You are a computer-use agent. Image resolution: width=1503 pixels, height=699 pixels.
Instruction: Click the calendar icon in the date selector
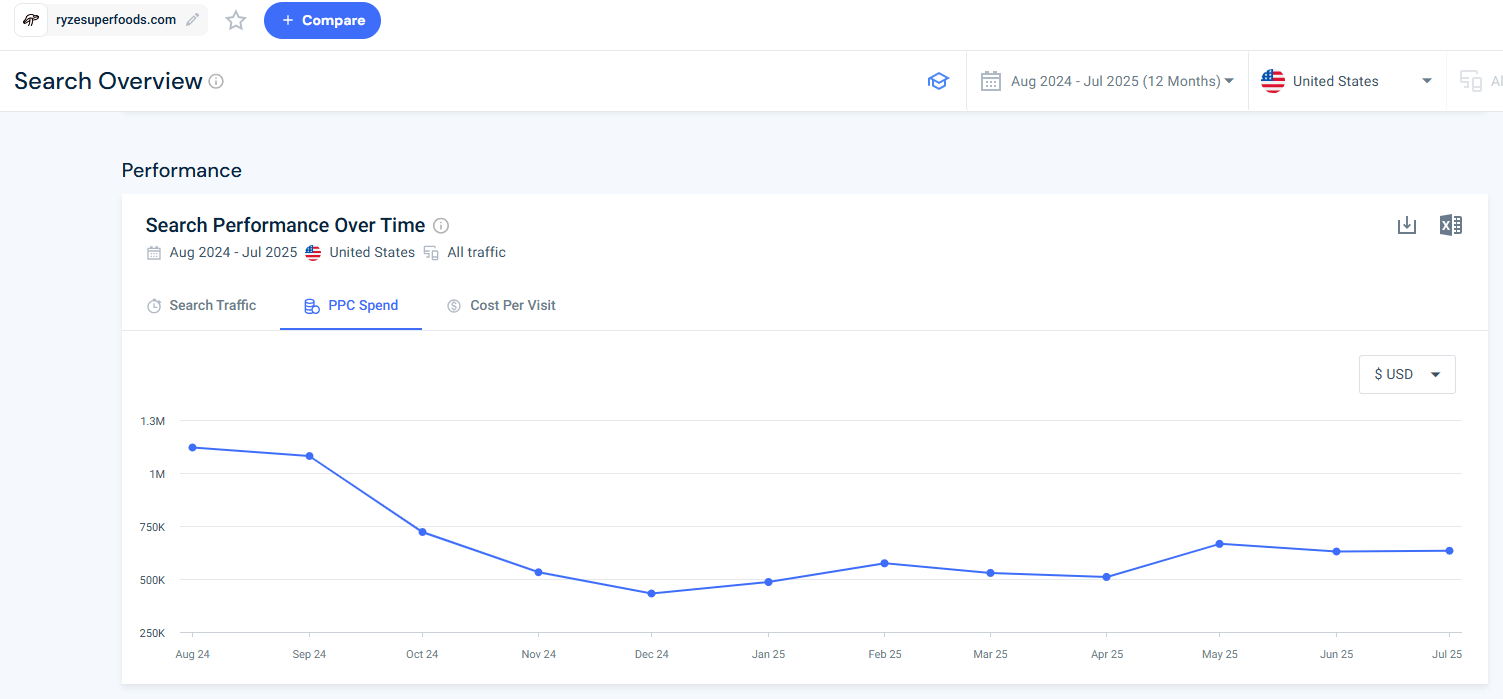coord(990,80)
